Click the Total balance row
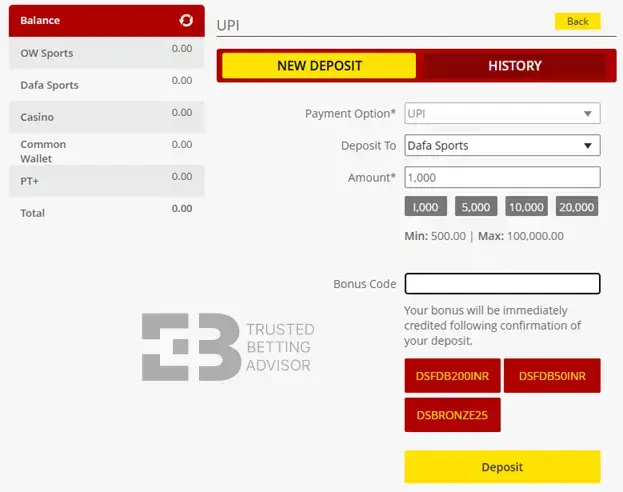The image size is (623, 492). coord(106,213)
